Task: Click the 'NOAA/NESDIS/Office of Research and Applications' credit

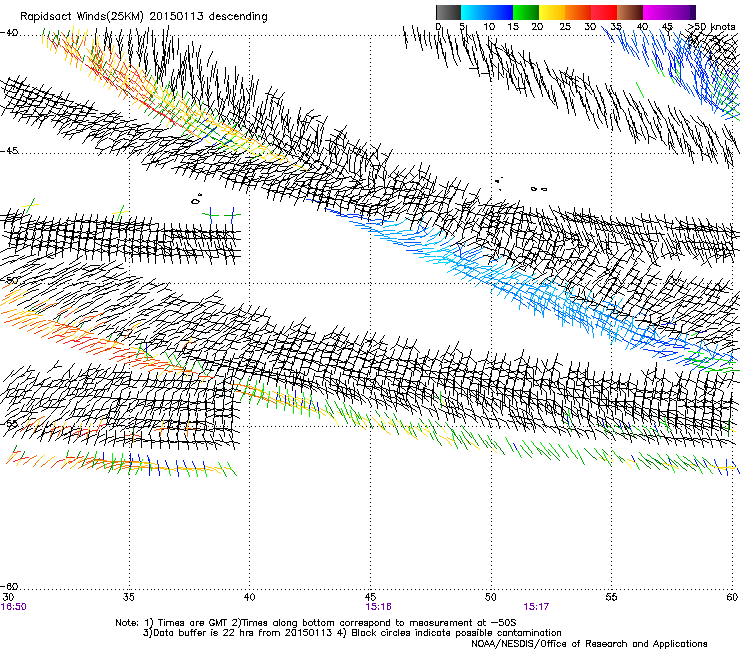Action: click(x=589, y=644)
